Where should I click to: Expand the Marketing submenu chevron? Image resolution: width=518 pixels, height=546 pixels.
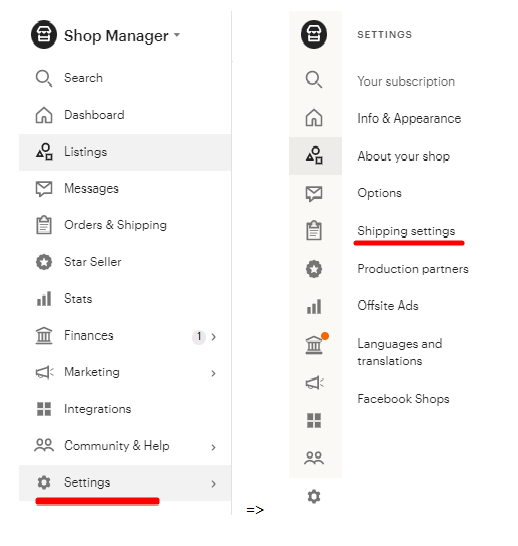coord(213,373)
